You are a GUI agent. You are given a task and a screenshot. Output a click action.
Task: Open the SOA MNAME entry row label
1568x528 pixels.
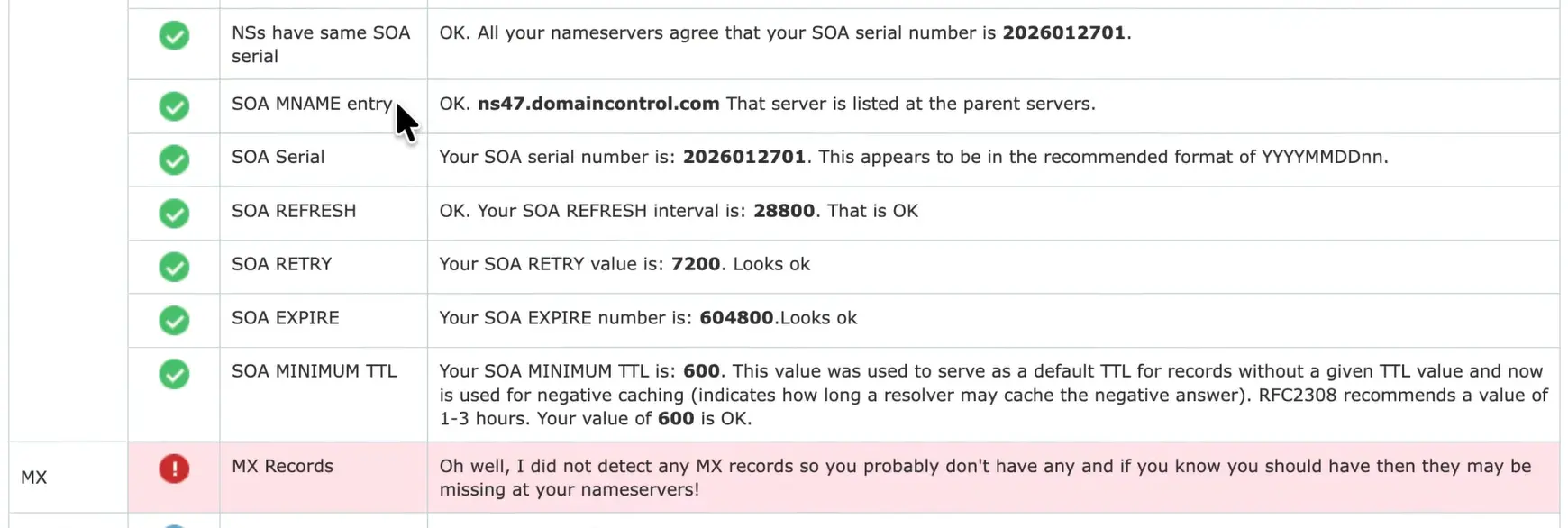311,104
